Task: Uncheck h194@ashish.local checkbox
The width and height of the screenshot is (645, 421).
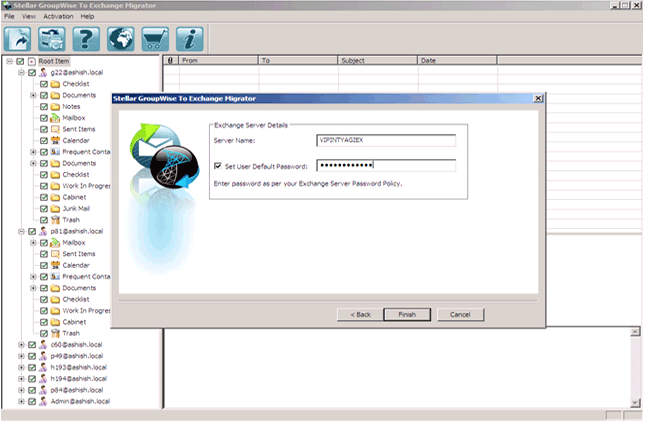Action: [x=32, y=379]
